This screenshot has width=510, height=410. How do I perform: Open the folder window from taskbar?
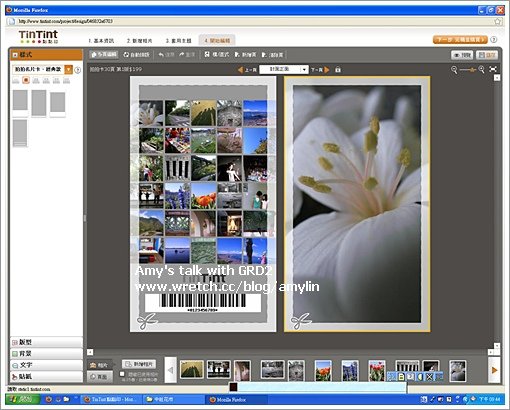point(173,399)
